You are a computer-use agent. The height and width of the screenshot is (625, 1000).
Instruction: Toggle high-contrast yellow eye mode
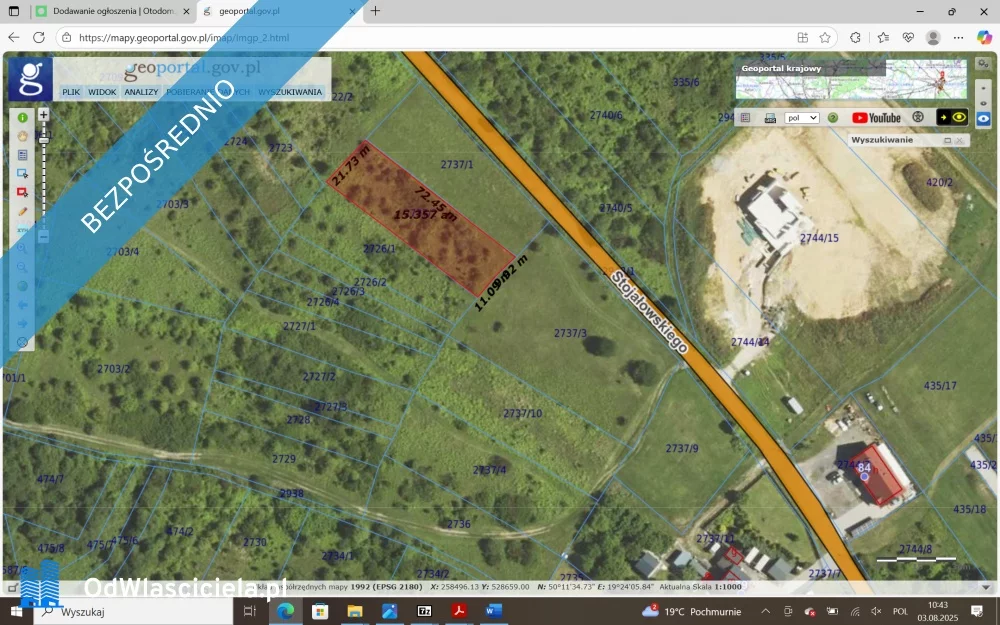click(x=952, y=117)
